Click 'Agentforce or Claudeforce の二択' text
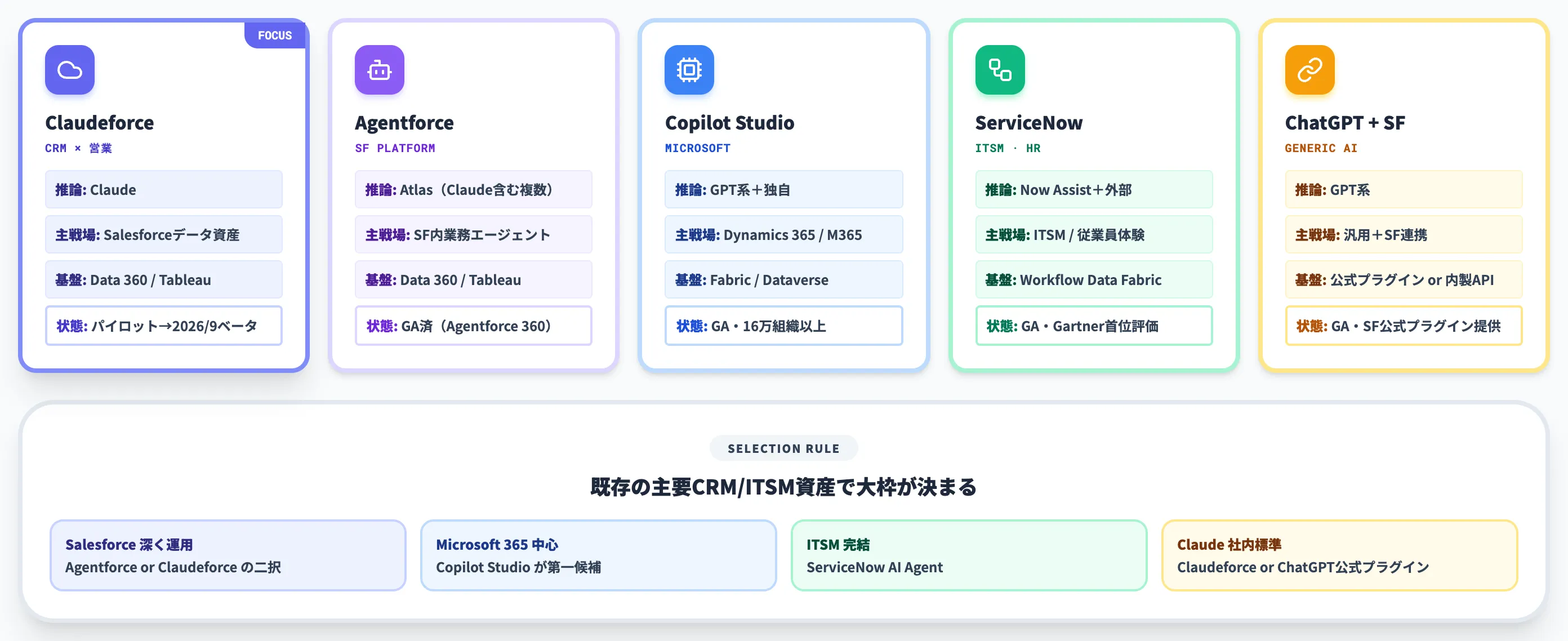1568x641 pixels. point(173,567)
